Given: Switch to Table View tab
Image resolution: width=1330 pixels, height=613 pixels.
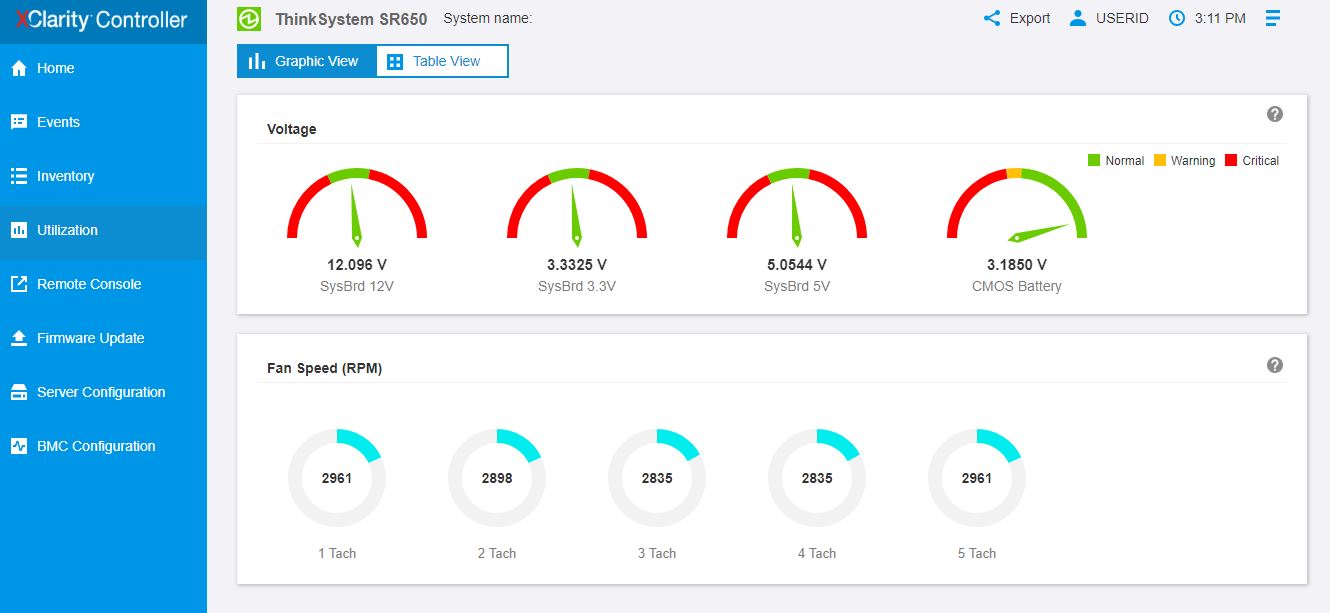Looking at the screenshot, I should [x=442, y=61].
